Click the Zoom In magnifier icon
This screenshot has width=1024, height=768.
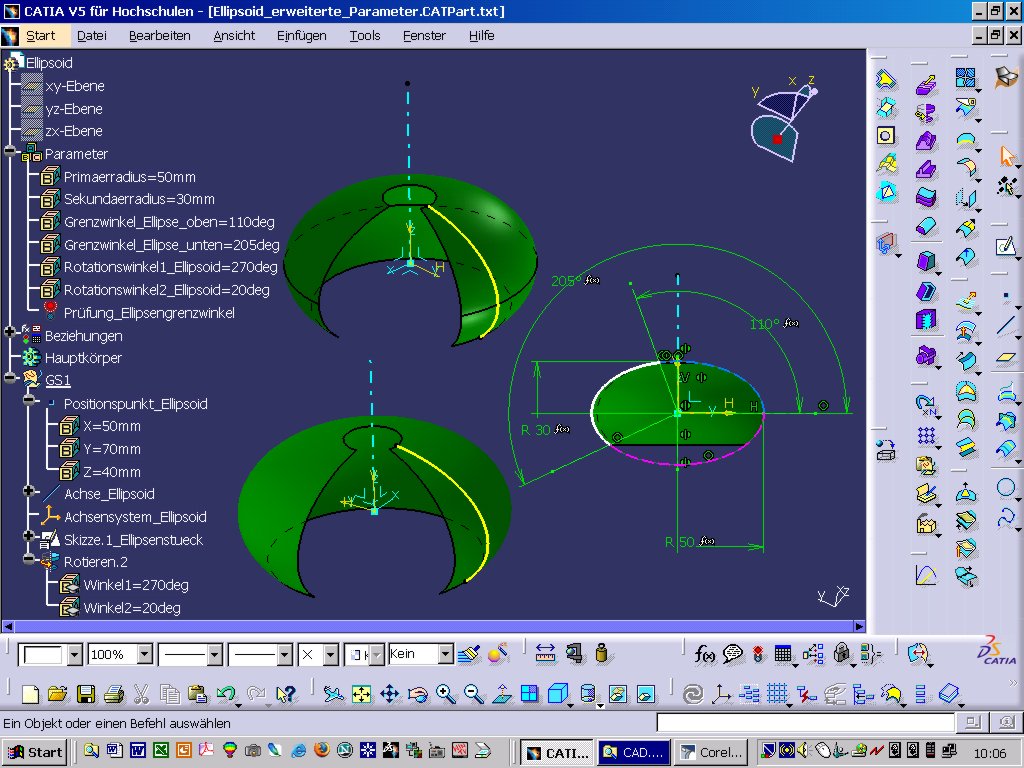click(446, 694)
